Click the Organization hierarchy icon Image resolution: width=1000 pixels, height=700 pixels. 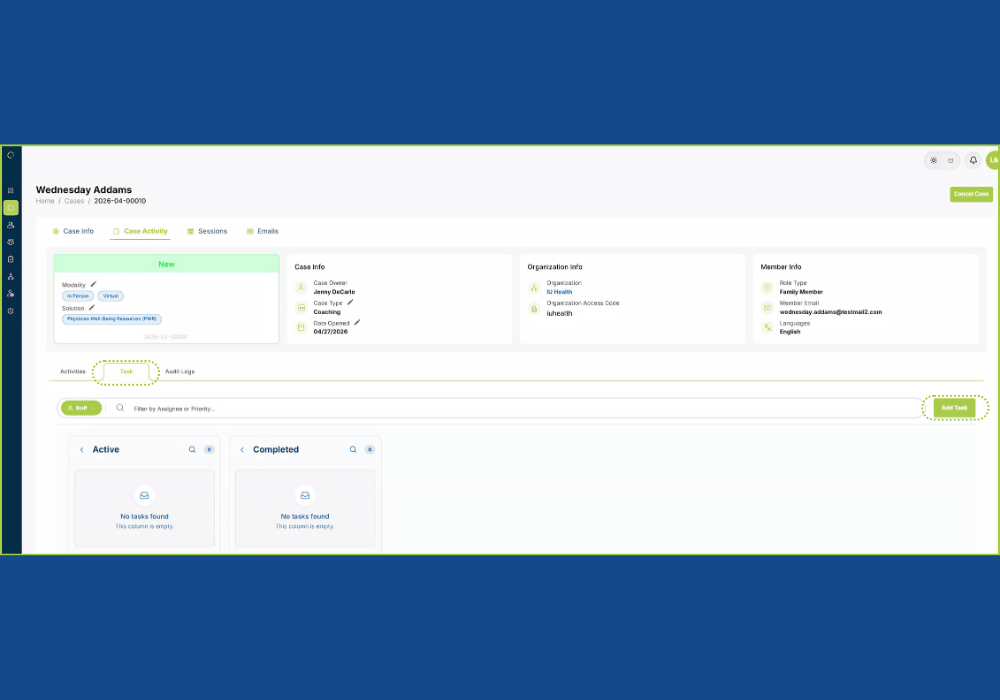tap(534, 288)
